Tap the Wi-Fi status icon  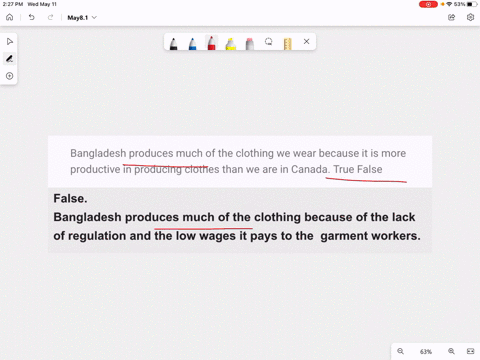(x=449, y=4)
